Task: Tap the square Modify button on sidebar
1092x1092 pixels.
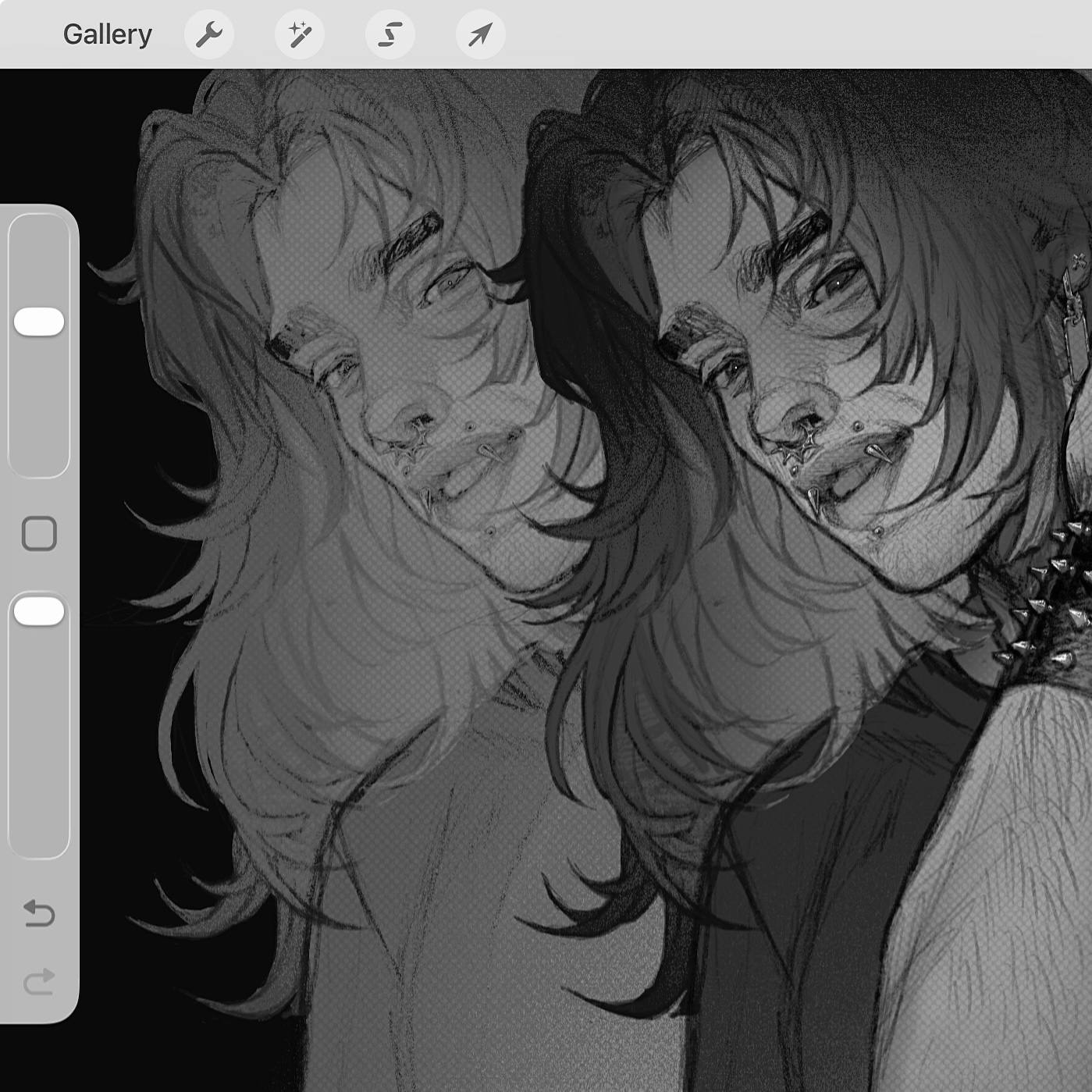Action: point(39,534)
